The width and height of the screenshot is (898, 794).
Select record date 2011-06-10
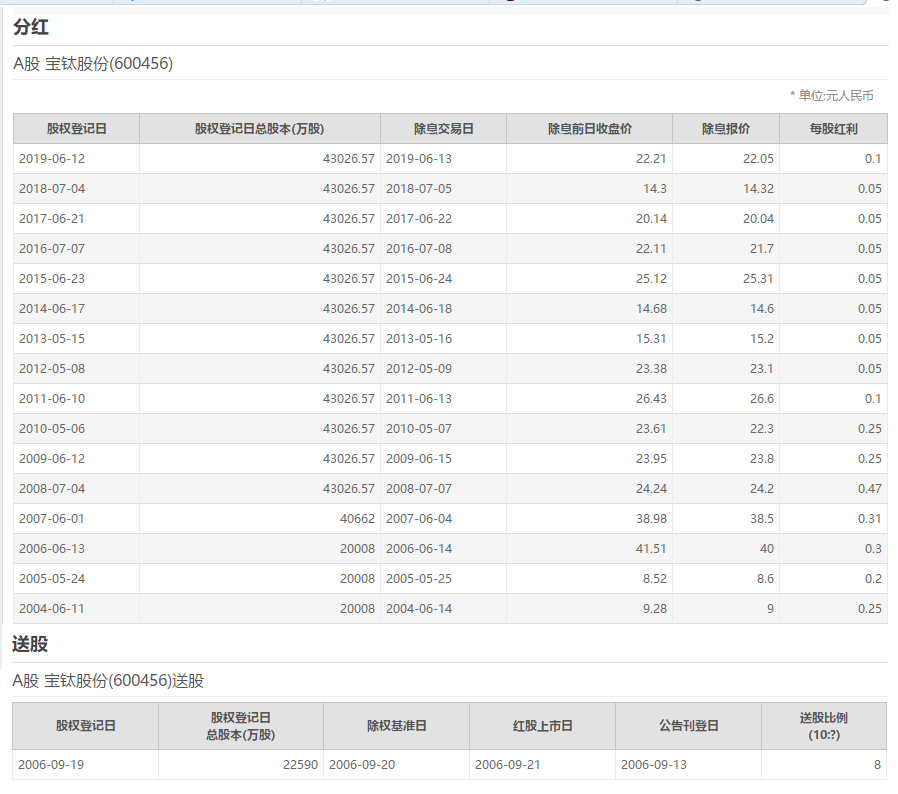point(52,399)
